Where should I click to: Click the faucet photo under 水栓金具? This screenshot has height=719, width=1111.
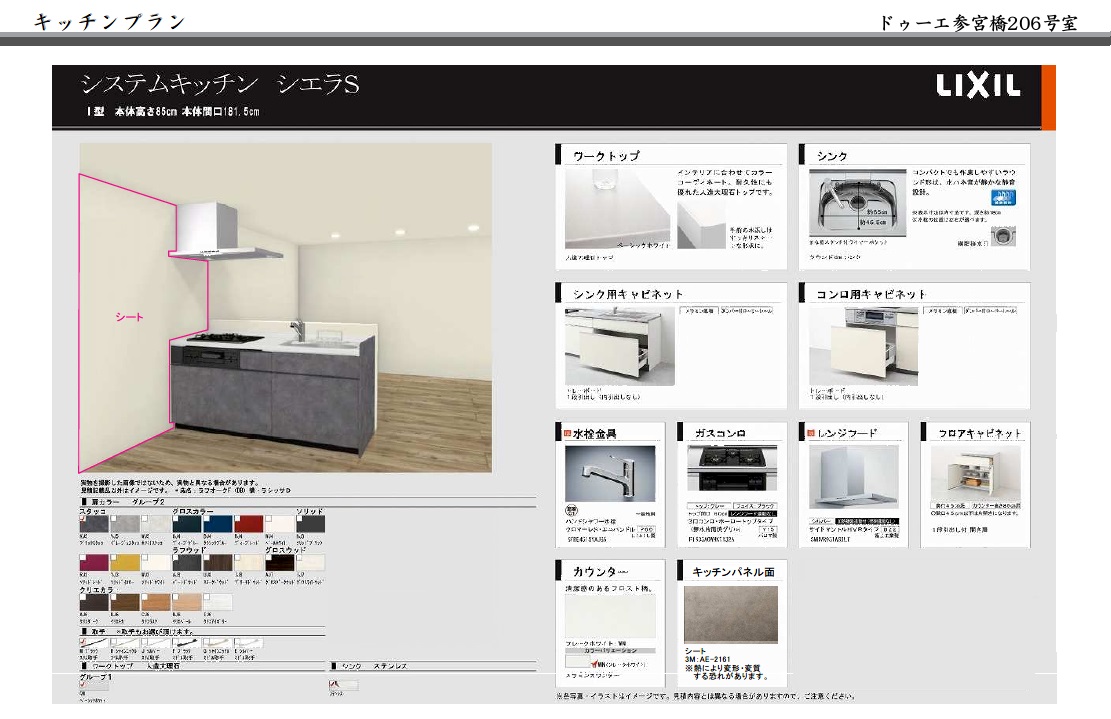click(x=610, y=474)
